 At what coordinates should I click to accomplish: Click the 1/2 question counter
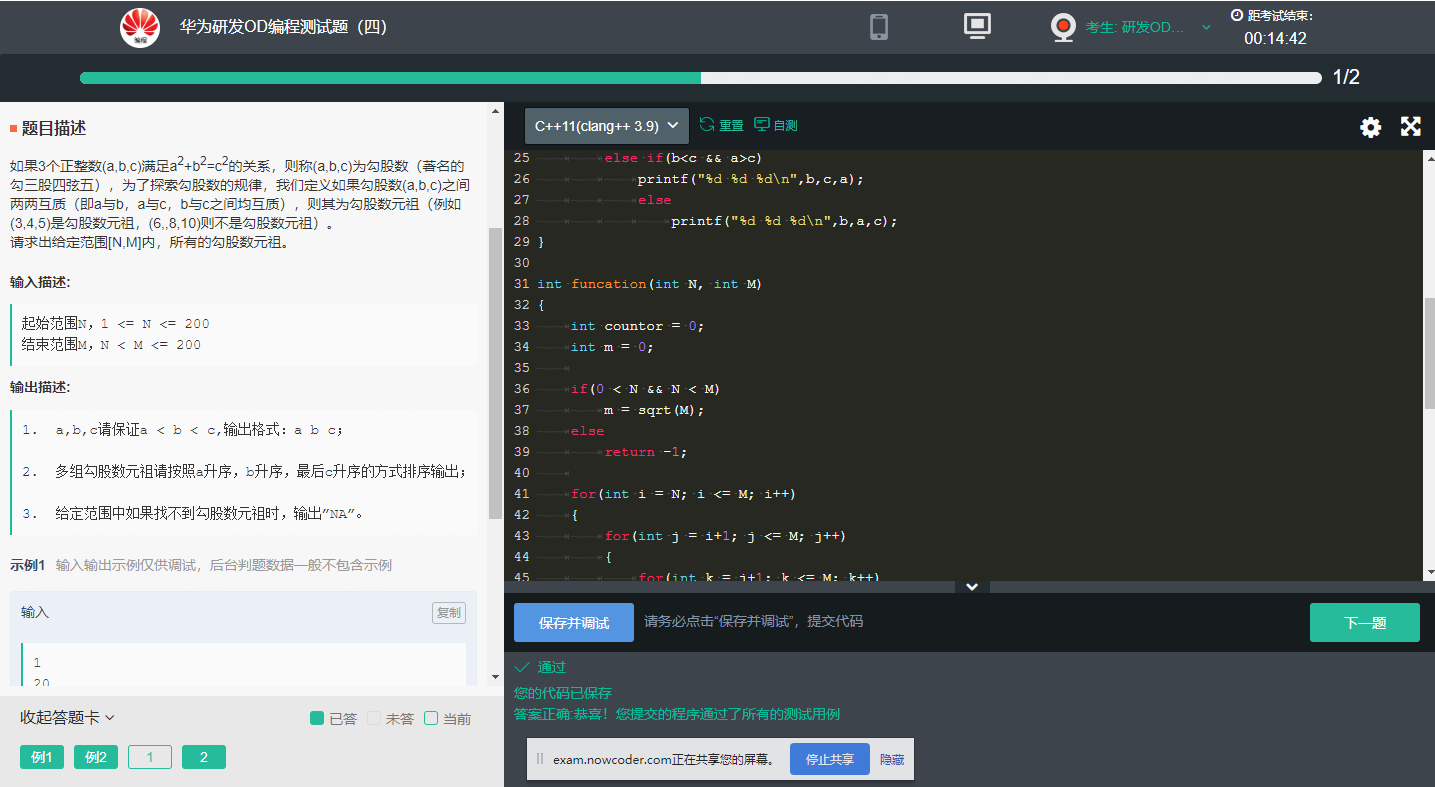[x=1346, y=78]
